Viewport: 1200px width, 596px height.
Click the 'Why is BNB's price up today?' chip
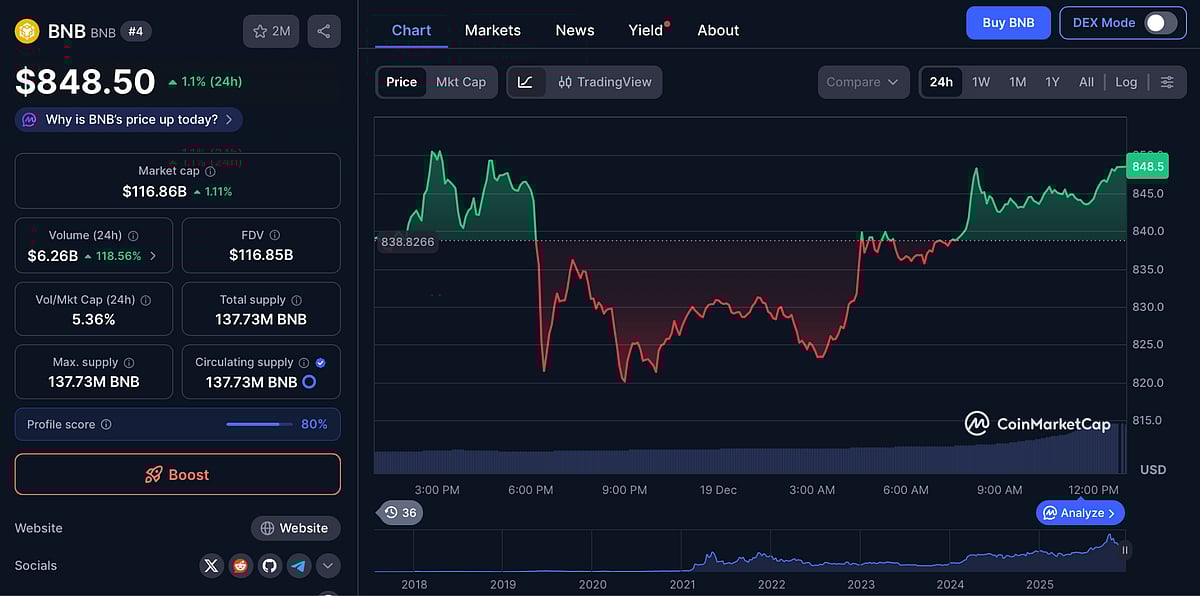pos(127,119)
